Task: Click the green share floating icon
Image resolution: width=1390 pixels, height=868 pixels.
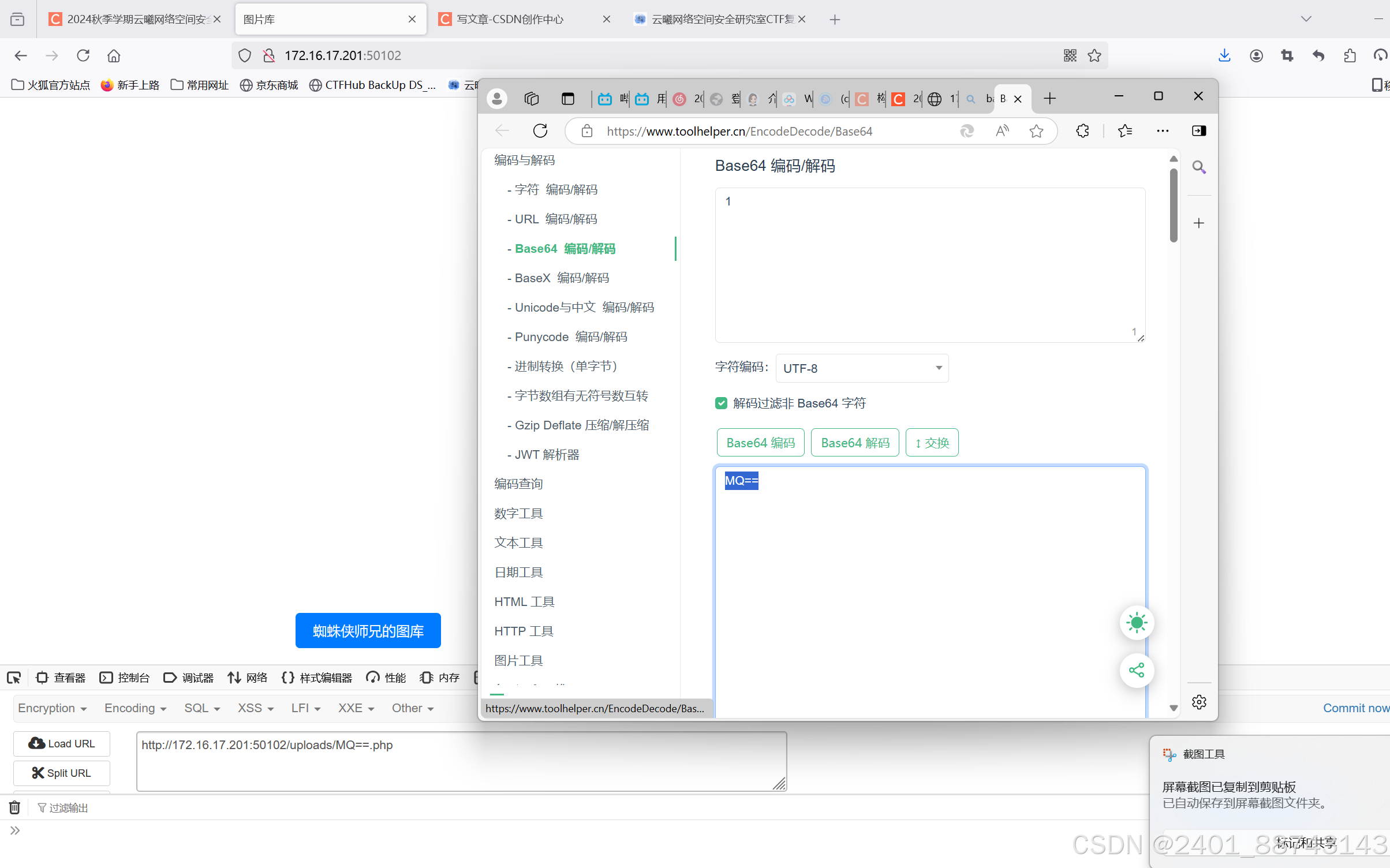Action: [1136, 670]
